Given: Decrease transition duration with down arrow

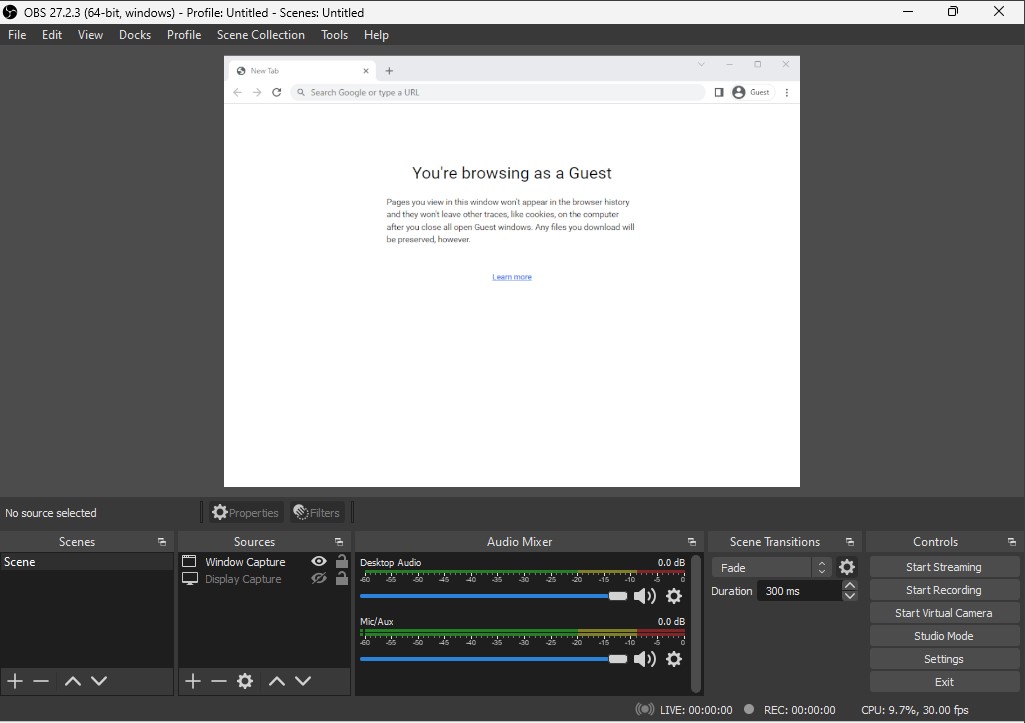Looking at the screenshot, I should coord(850,596).
